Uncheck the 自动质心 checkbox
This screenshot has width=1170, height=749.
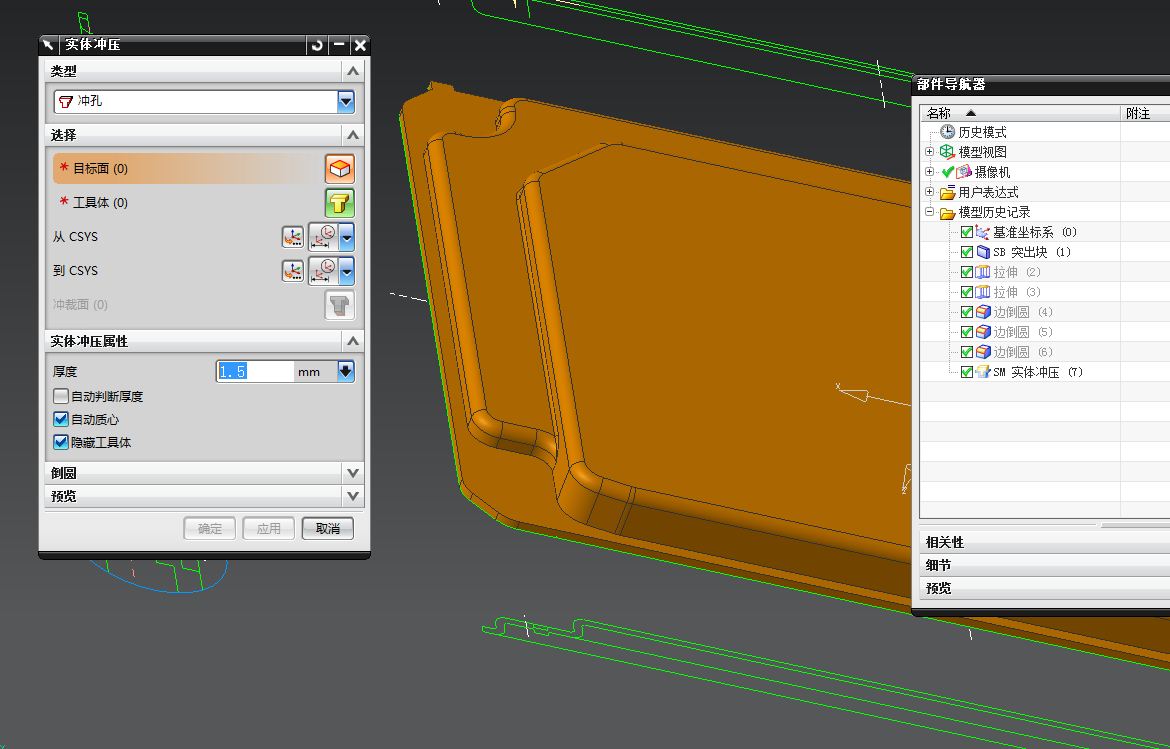(x=61, y=419)
